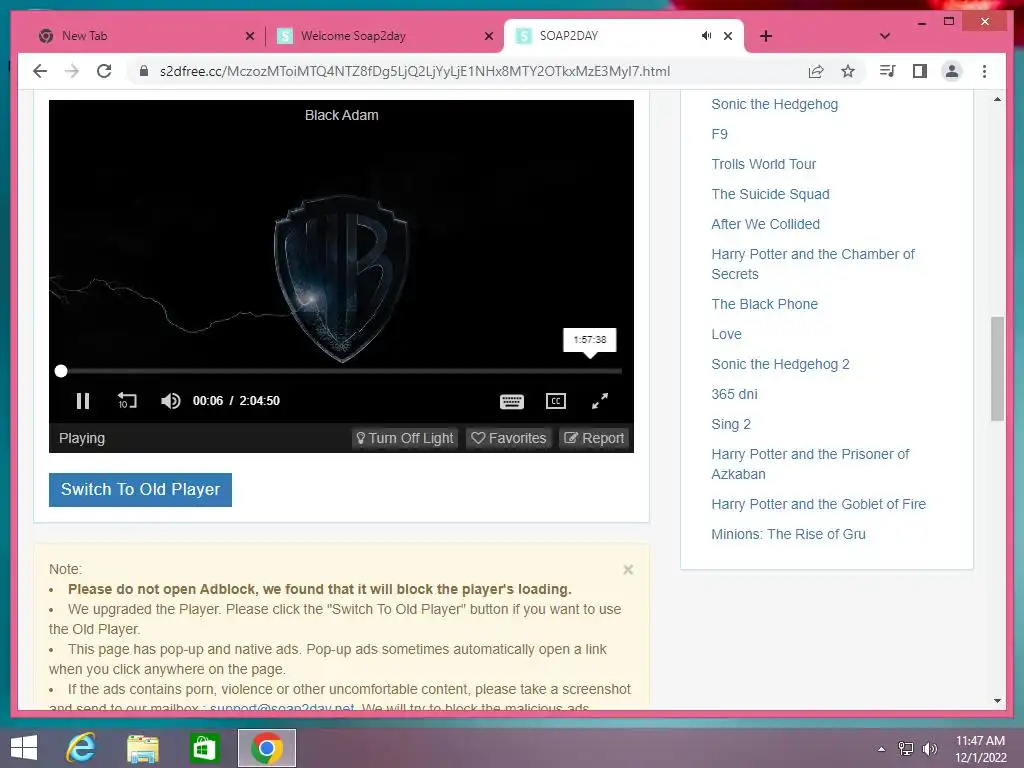
Task: Open the Windows Start button
Action: click(x=24, y=748)
